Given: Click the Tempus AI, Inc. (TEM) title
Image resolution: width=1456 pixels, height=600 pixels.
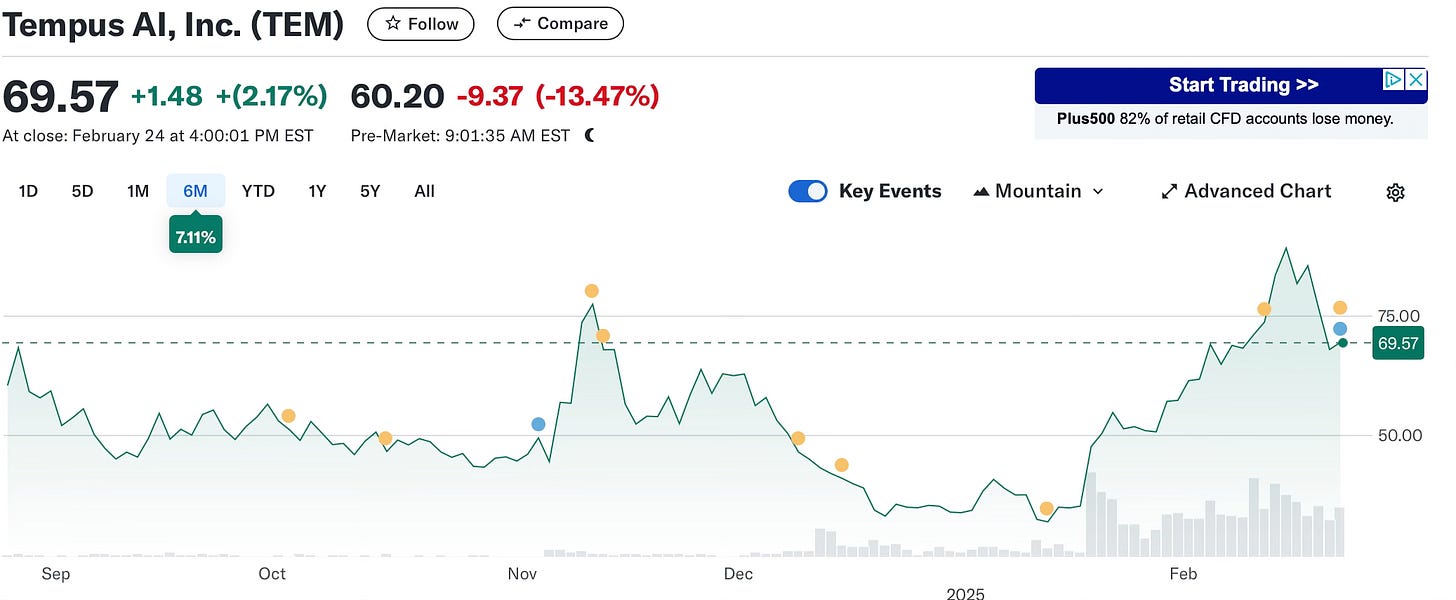Looking at the screenshot, I should click(x=173, y=24).
